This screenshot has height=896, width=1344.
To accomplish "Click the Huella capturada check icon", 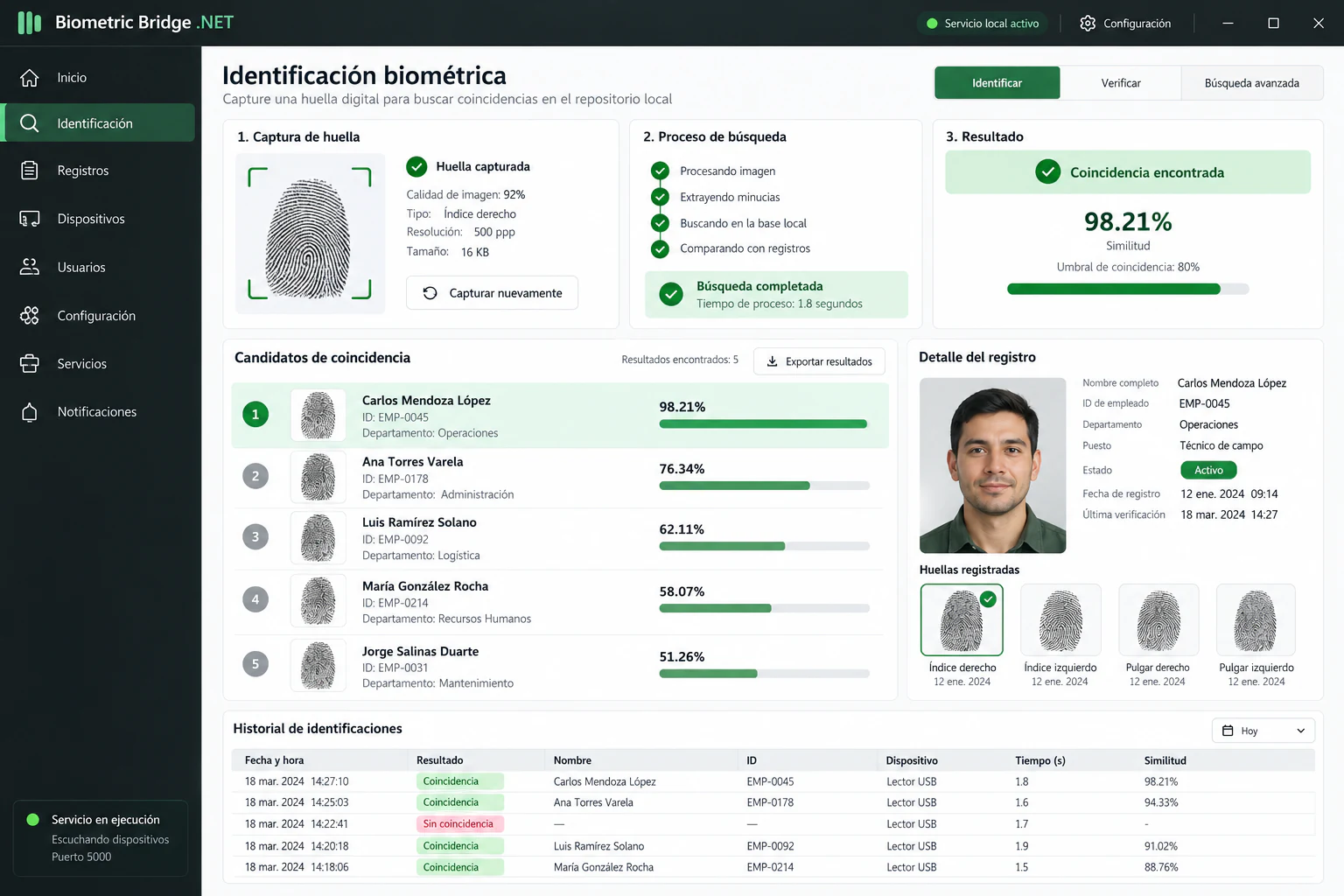I will tap(416, 166).
